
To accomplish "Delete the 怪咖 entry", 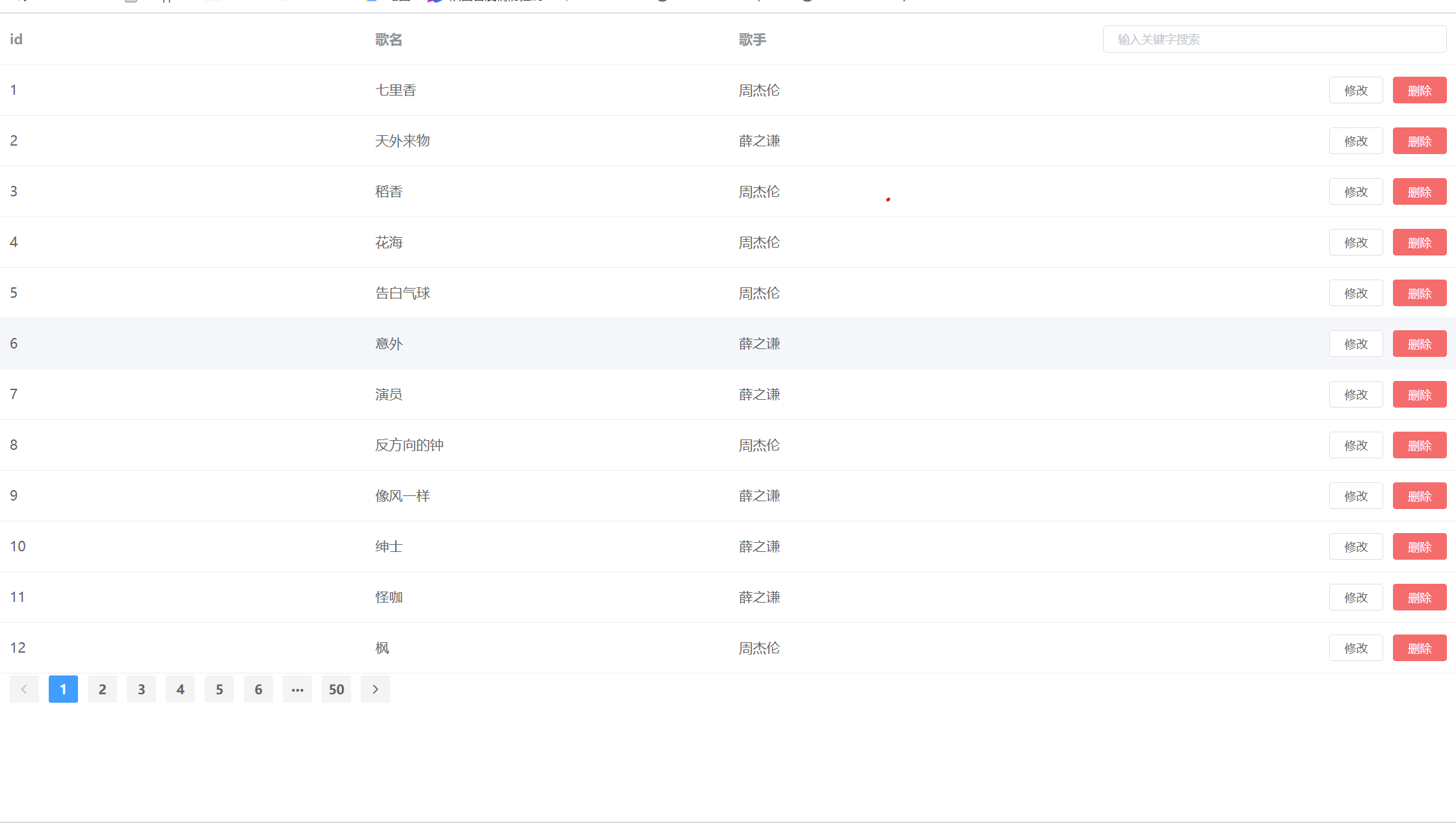I will [1420, 597].
